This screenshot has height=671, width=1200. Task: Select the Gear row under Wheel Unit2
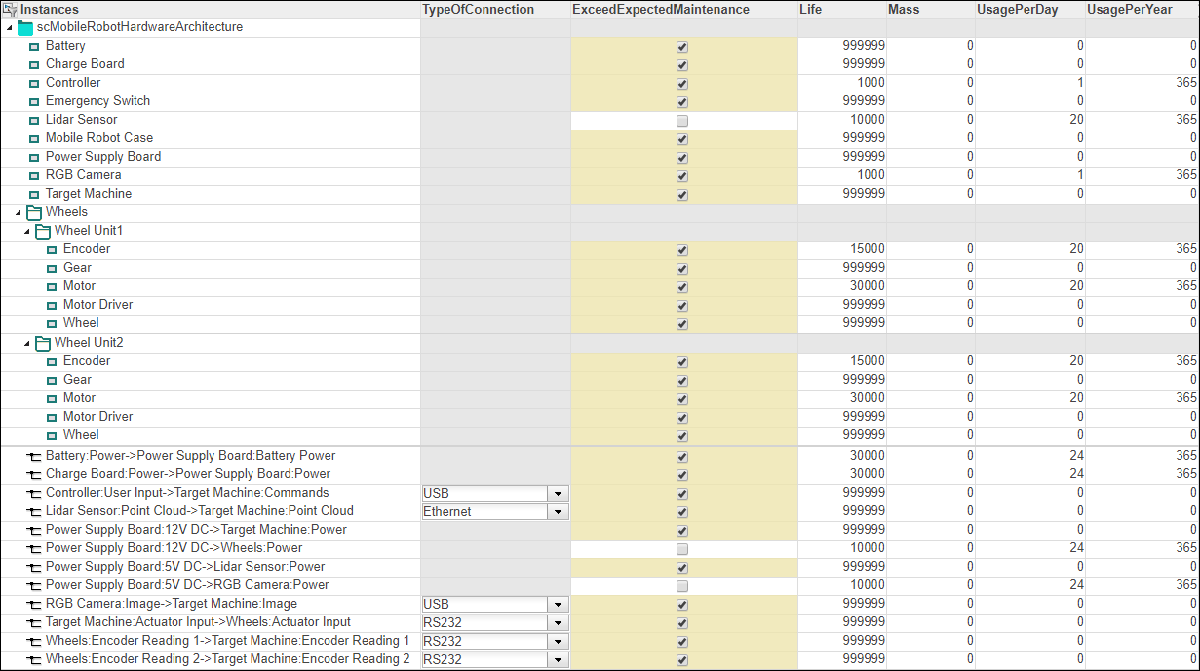pos(600,380)
